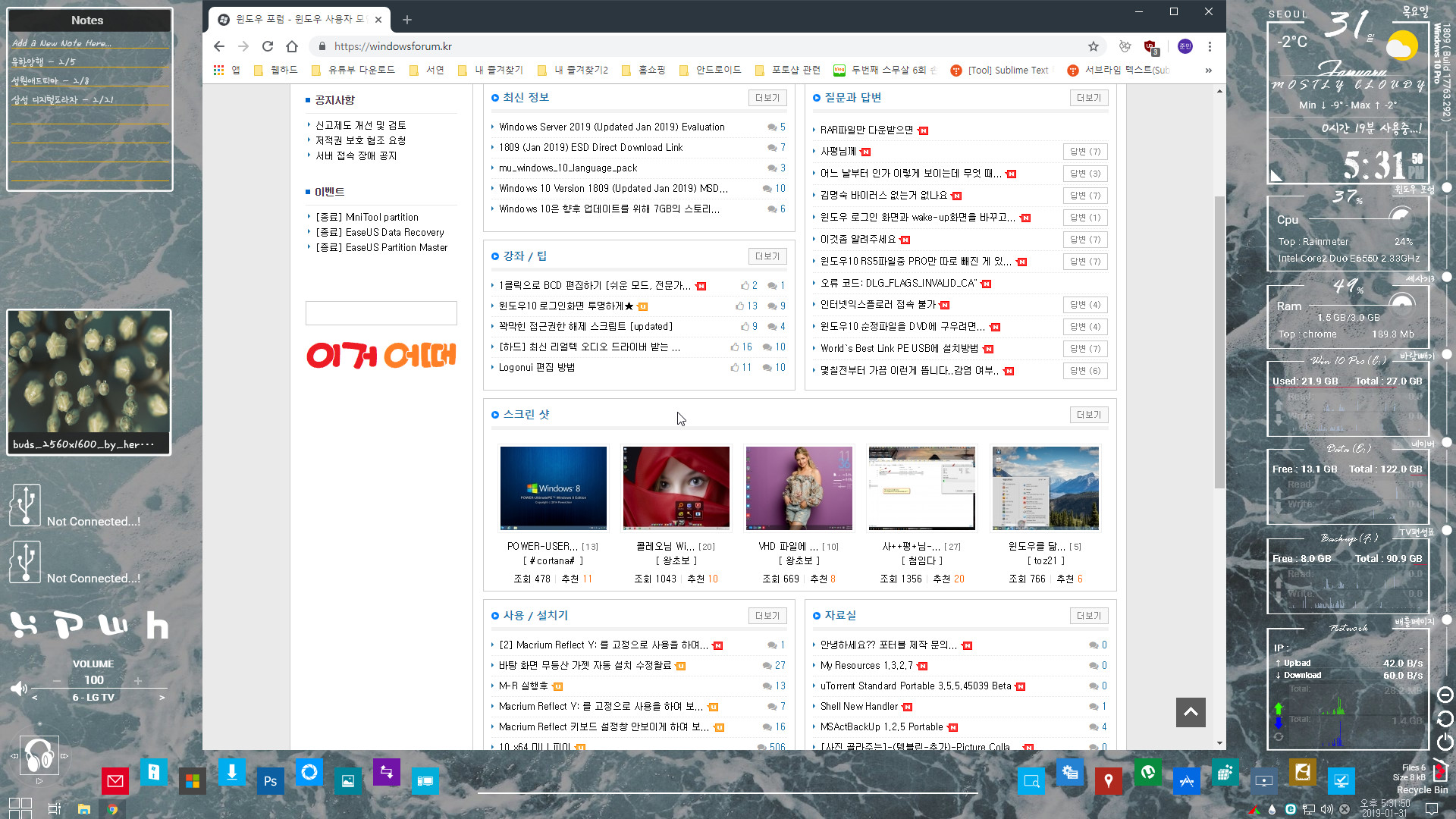Image resolution: width=1456 pixels, height=819 pixels.
Task: Mute with the volume widget speaker icon
Action: coord(18,689)
